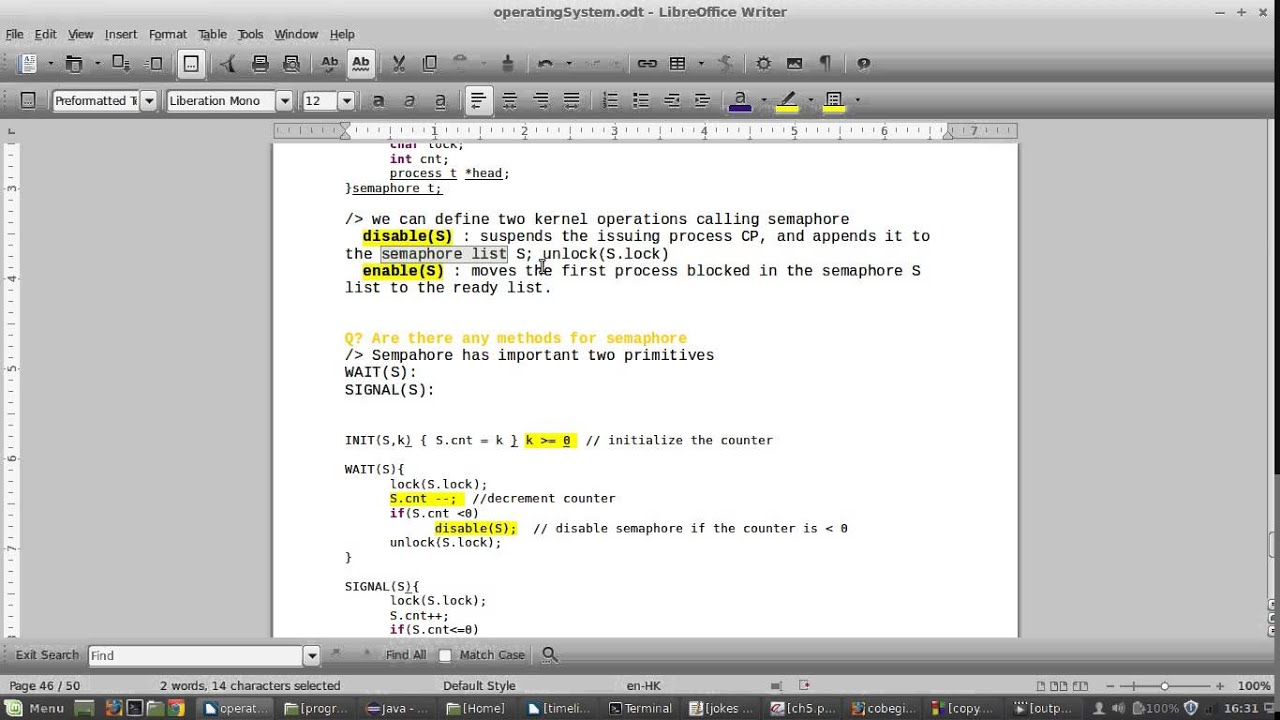Open the Tools menu
The height and width of the screenshot is (720, 1280).
point(250,34)
